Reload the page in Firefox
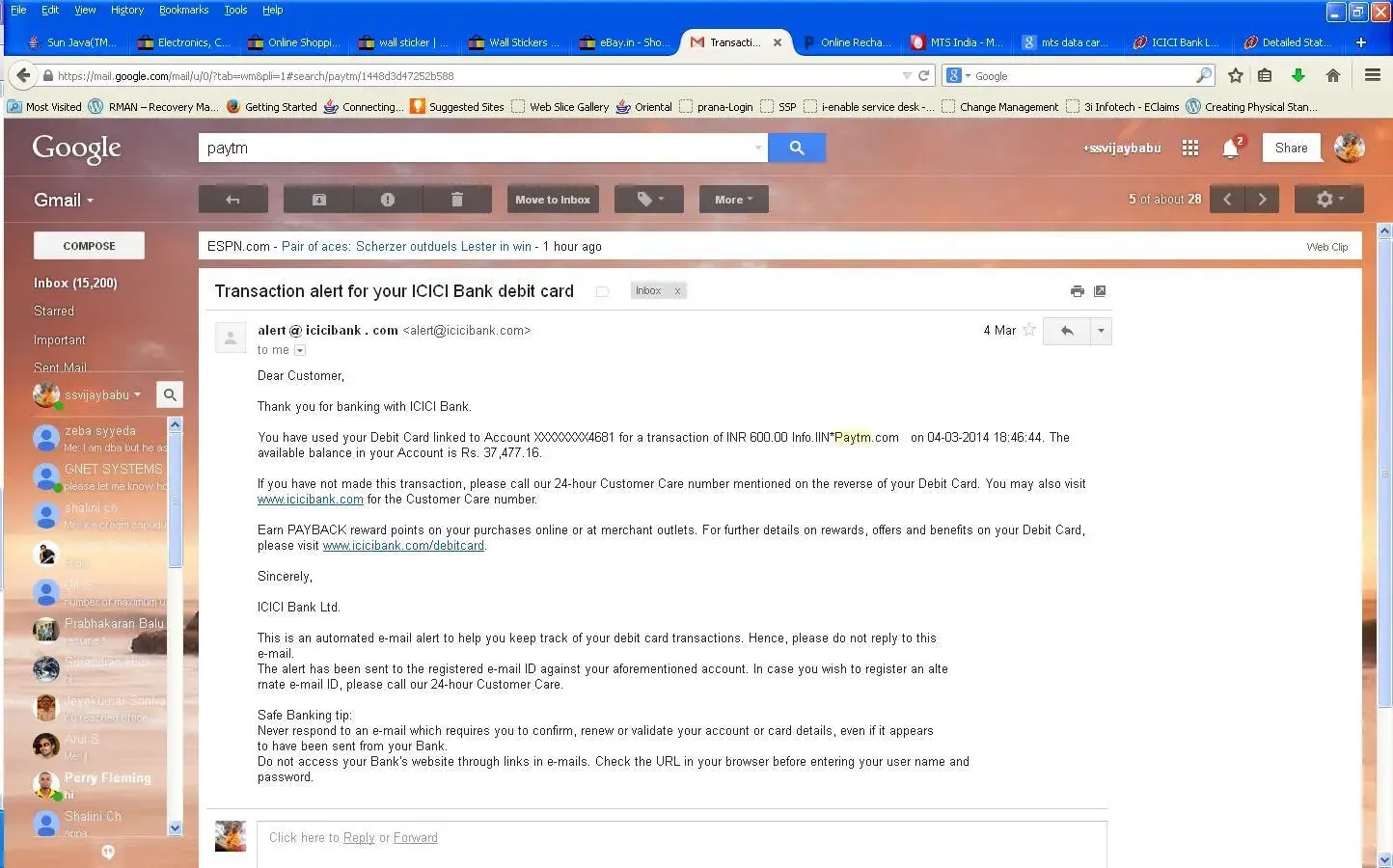 click(924, 75)
